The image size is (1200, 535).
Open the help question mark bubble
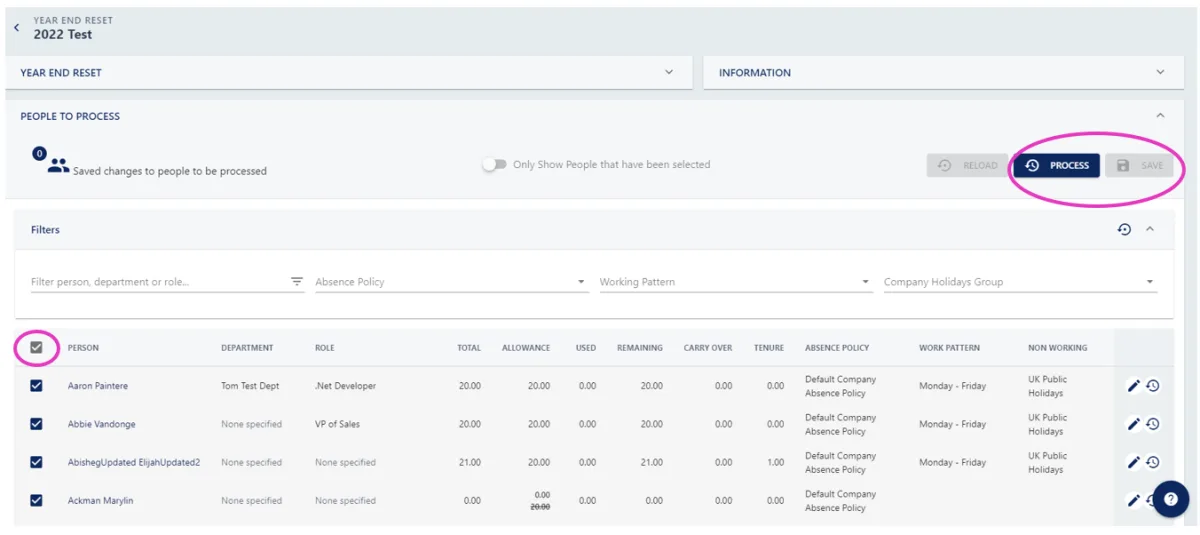coord(1170,498)
